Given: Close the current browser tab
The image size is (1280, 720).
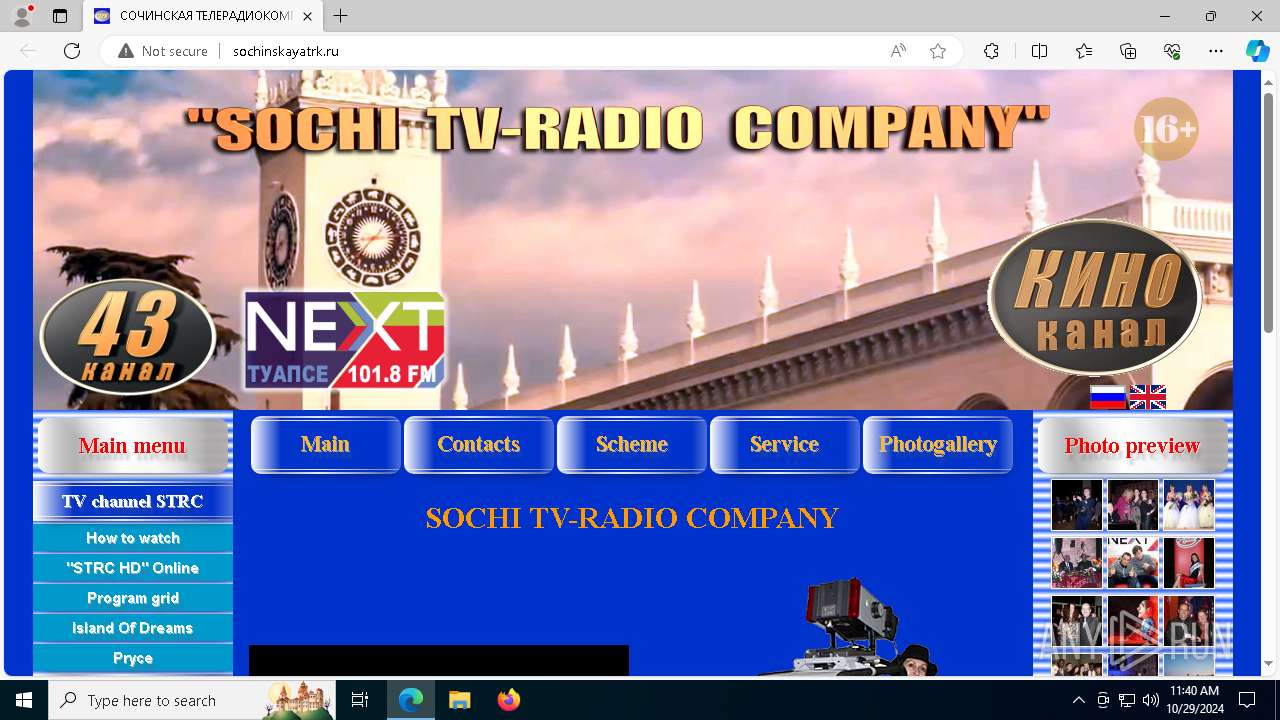Looking at the screenshot, I should click(305, 16).
